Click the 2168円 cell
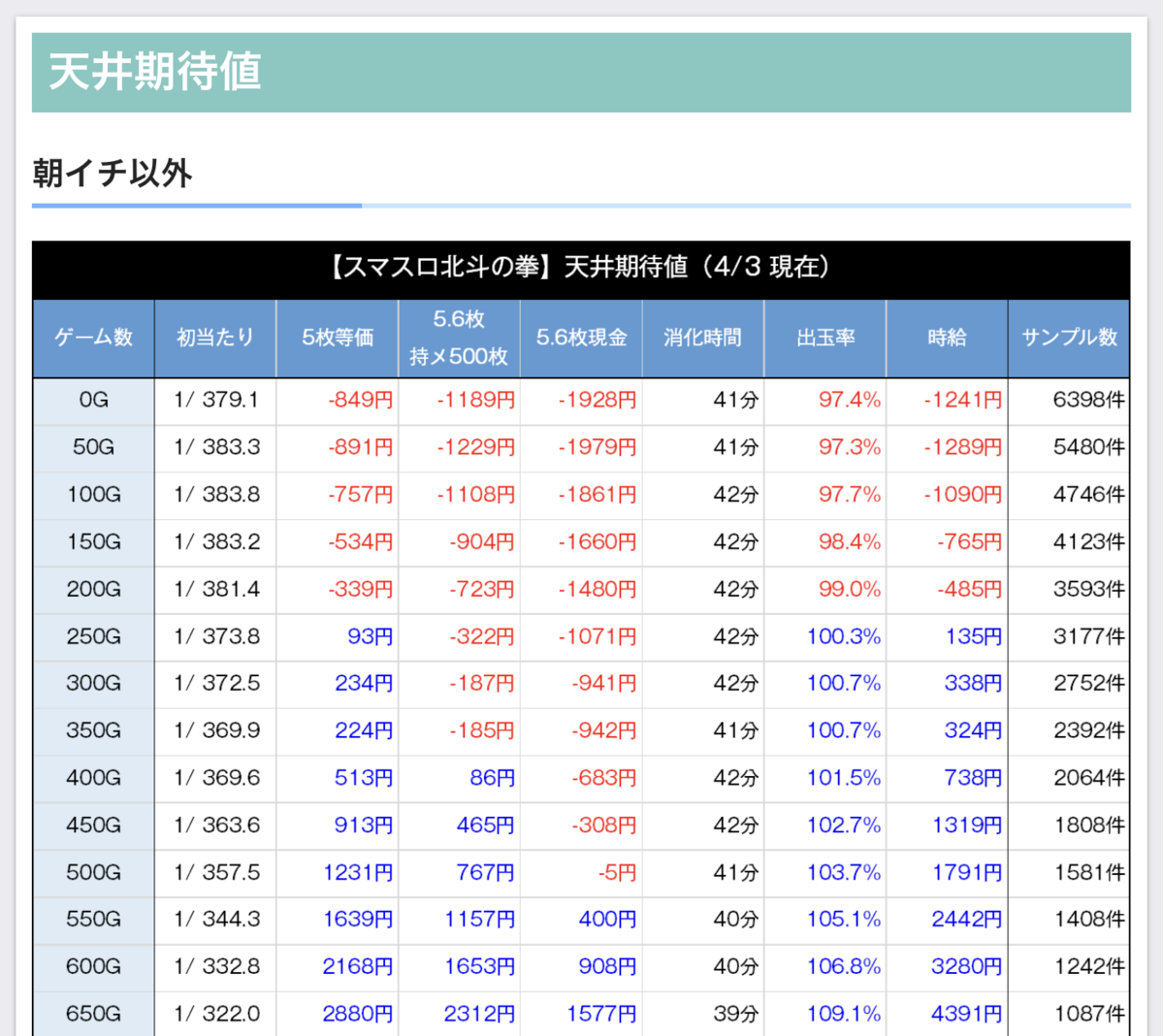This screenshot has width=1164, height=1036. [x=338, y=967]
